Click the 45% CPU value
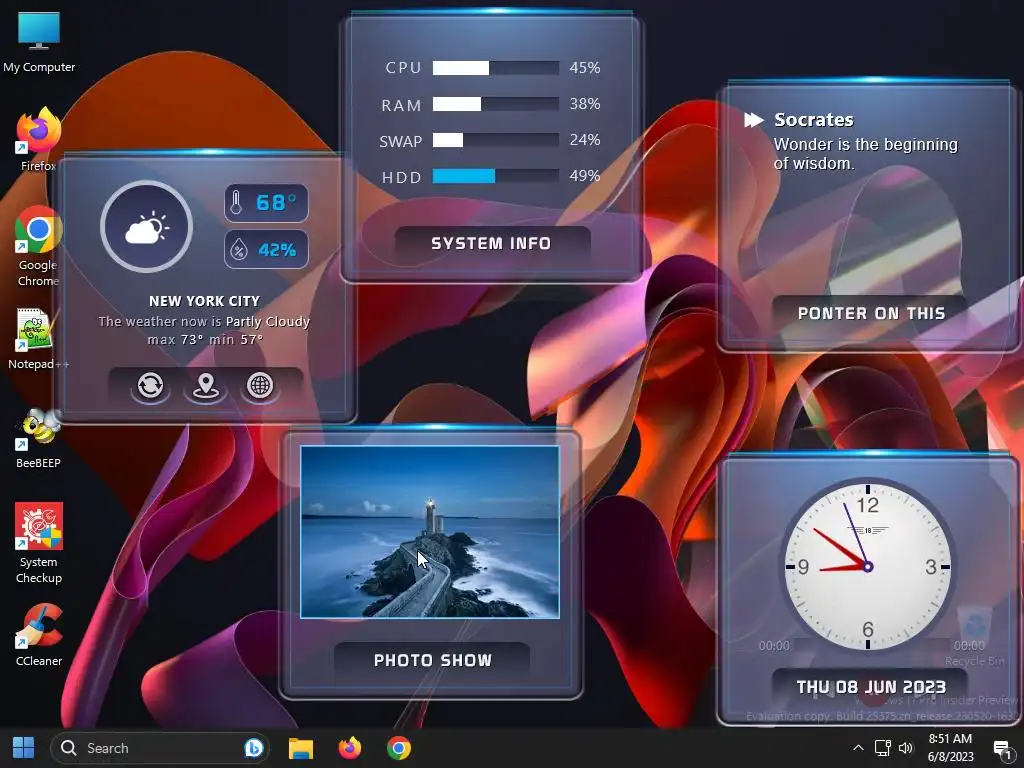1024x768 pixels. [x=584, y=68]
